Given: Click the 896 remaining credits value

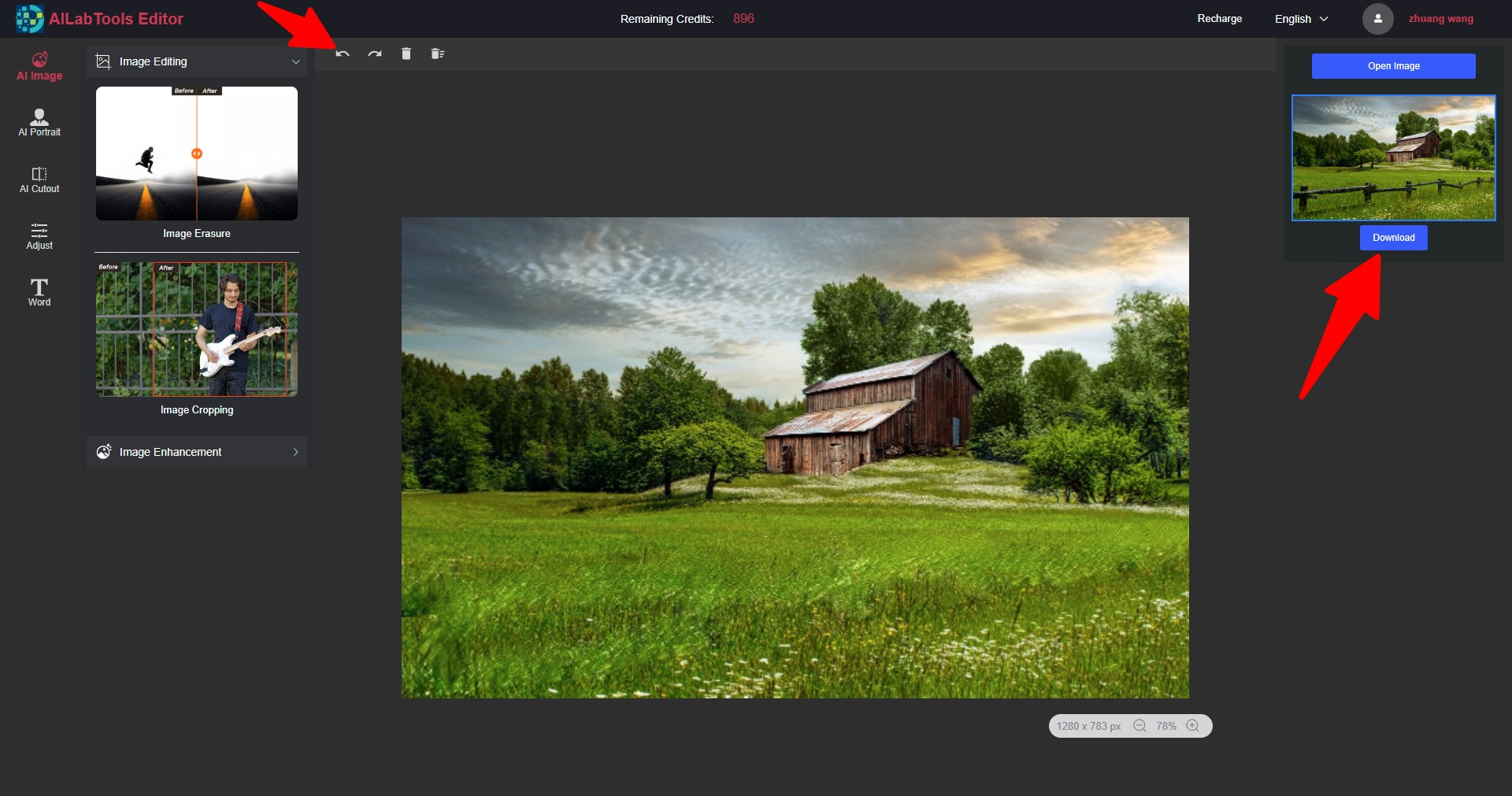Looking at the screenshot, I should pyautogui.click(x=743, y=19).
